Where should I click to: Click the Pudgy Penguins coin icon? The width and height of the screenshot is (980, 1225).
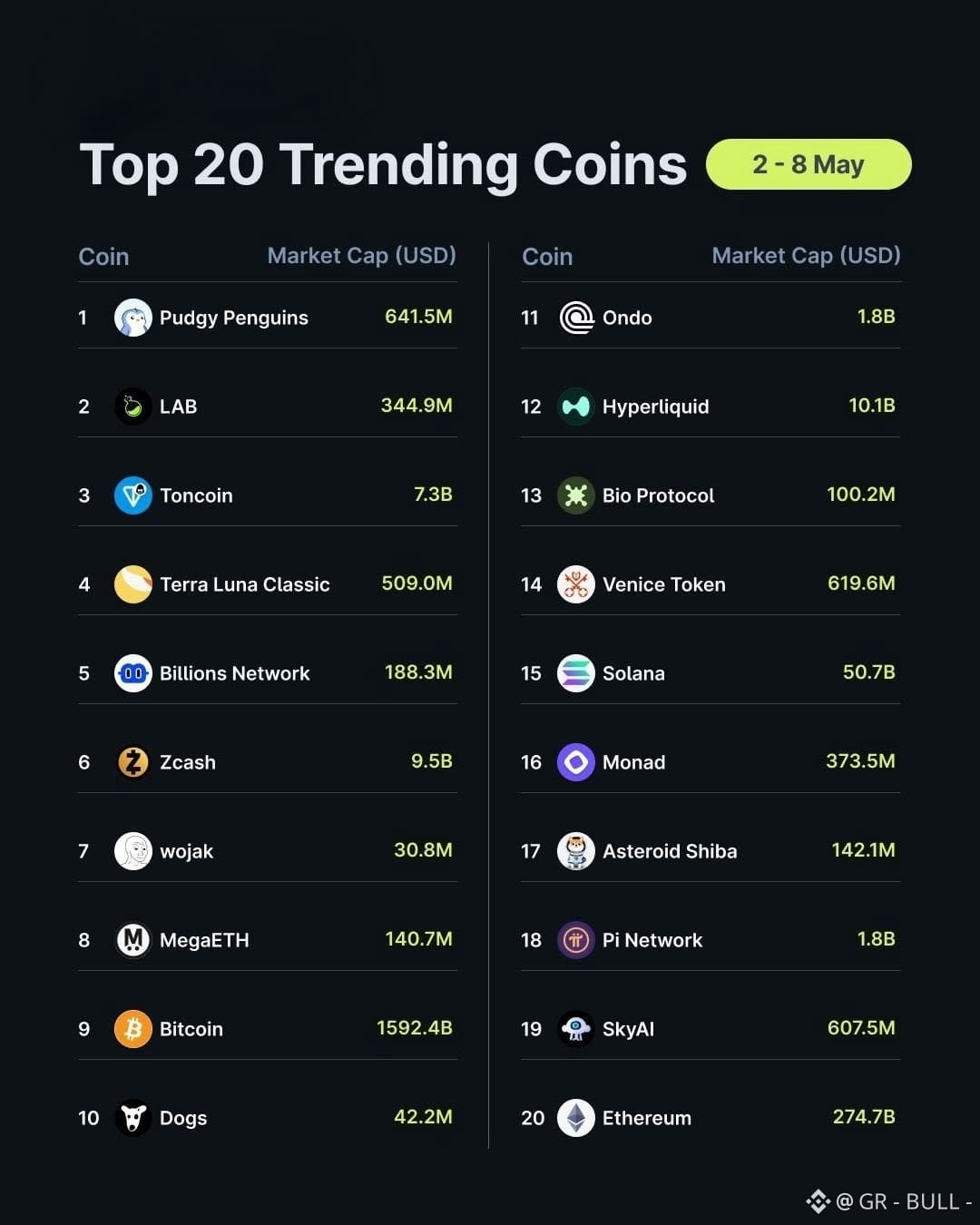tap(133, 318)
